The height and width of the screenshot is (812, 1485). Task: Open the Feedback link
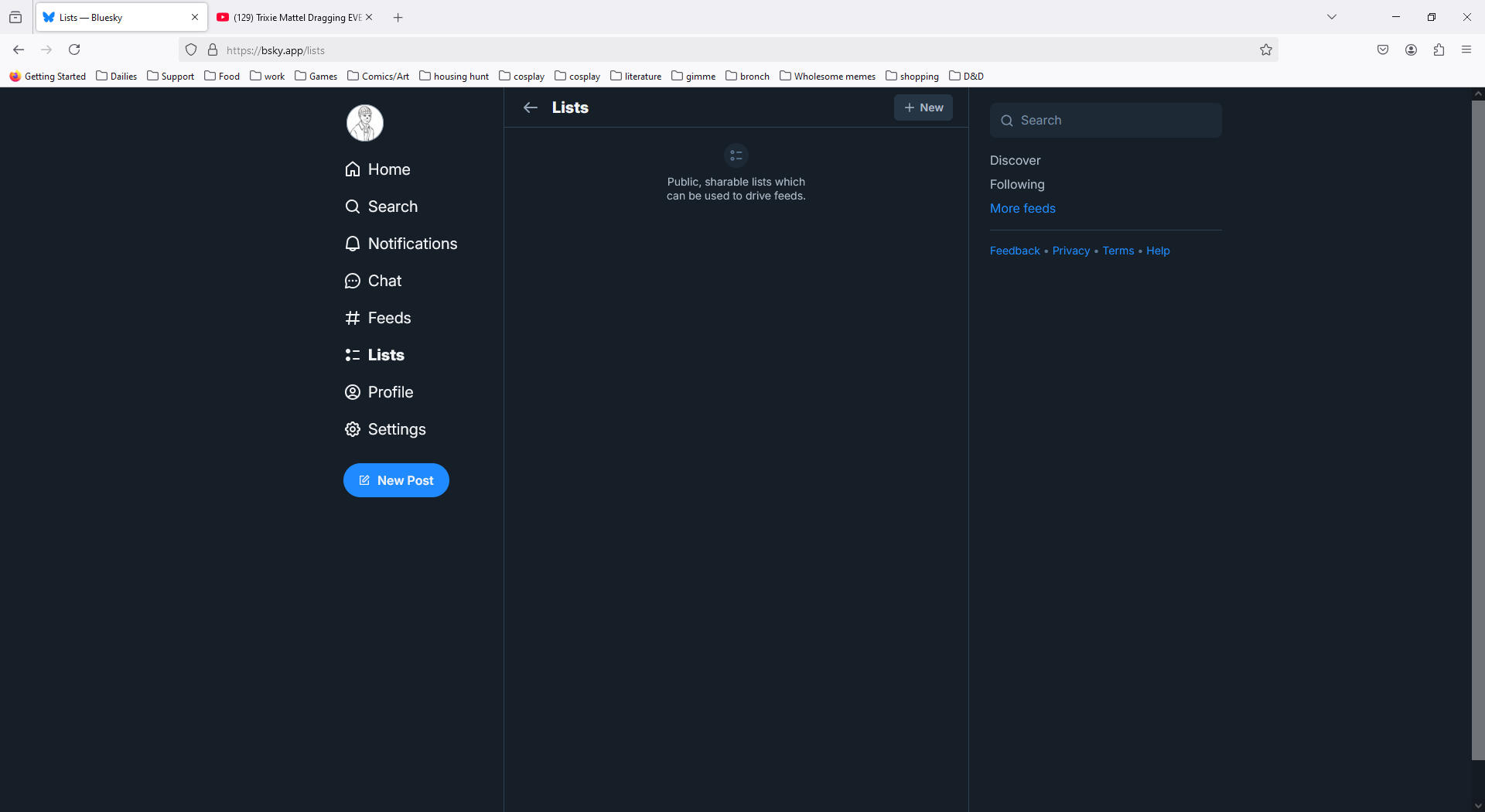[1015, 251]
